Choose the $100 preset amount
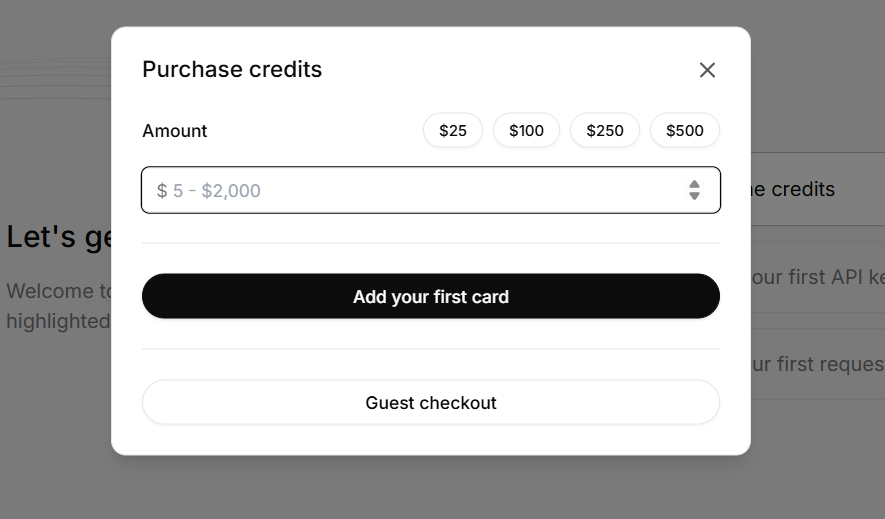Viewport: 885px width, 519px height. pyautogui.click(x=526, y=130)
